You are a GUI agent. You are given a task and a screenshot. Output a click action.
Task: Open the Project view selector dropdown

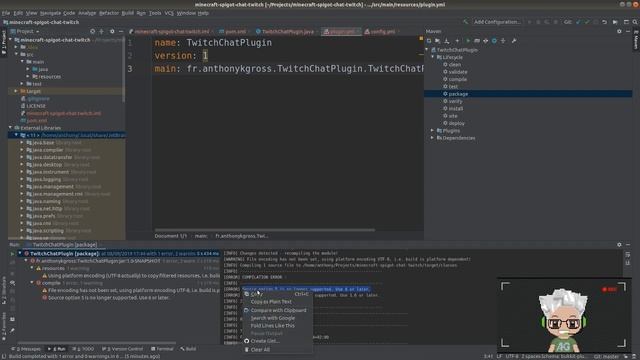click(27, 31)
